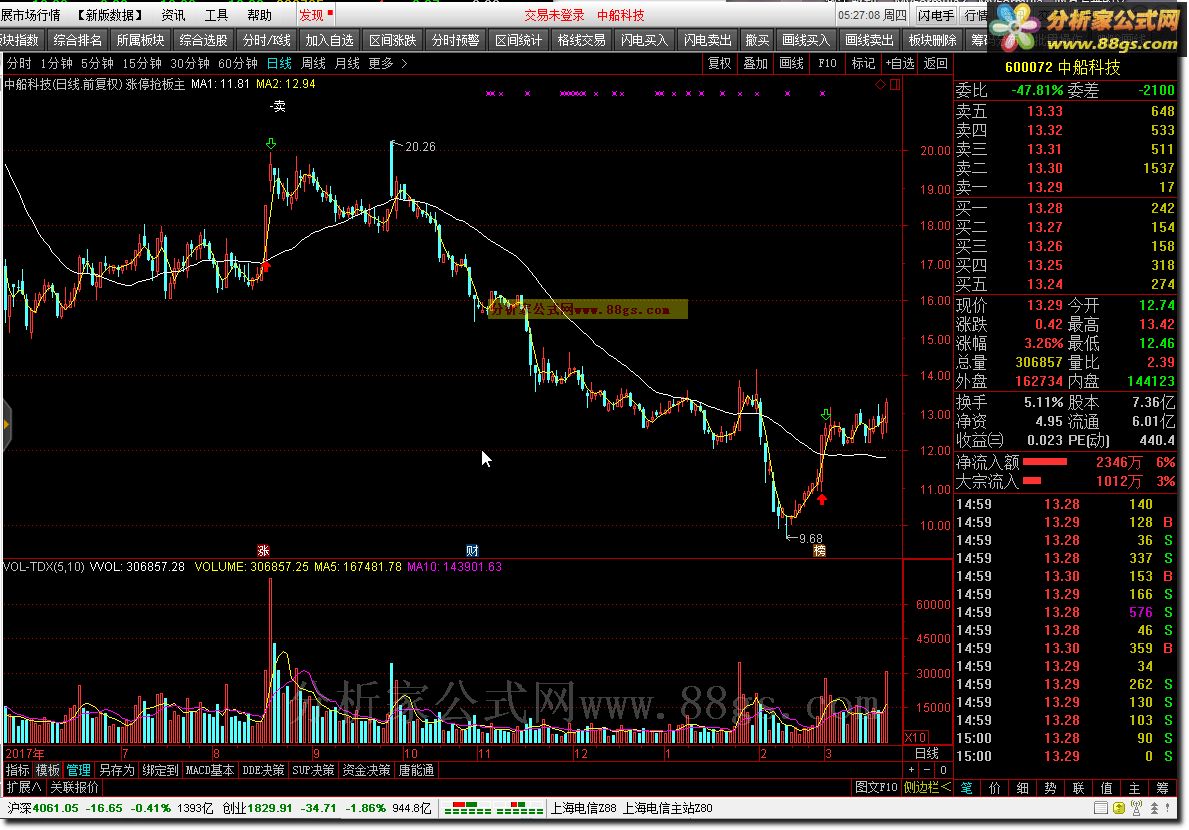Expand 更多 period options
Screen dimensions: 1189x830
387,64
